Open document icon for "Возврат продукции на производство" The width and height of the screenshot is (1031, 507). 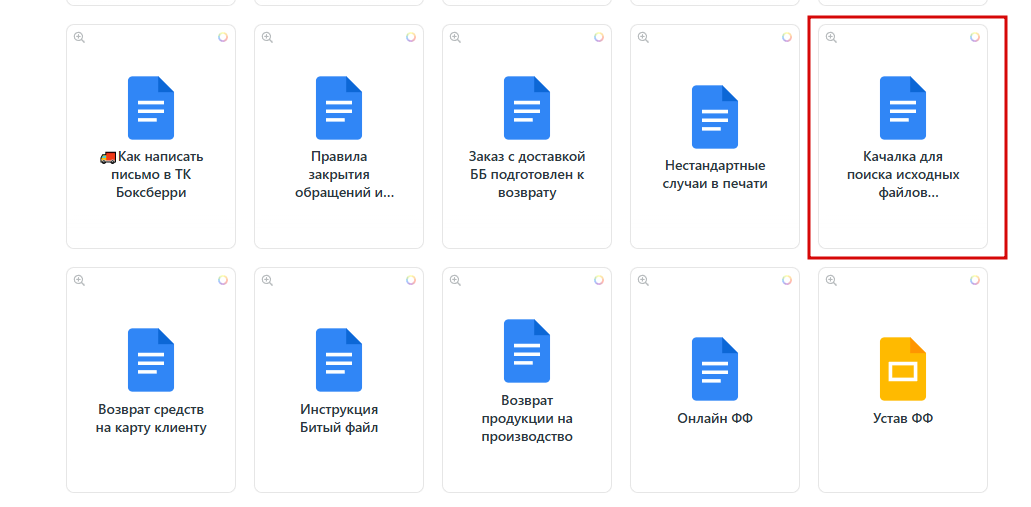[527, 351]
